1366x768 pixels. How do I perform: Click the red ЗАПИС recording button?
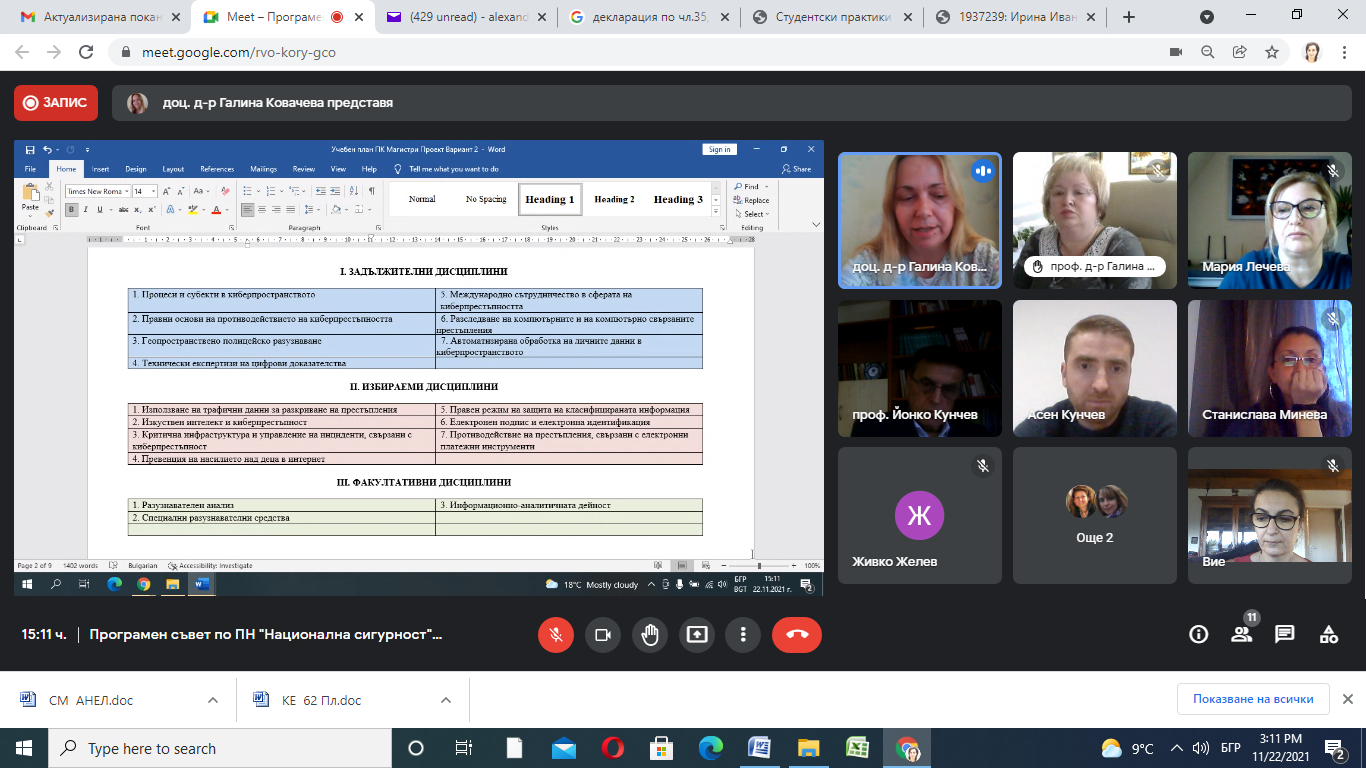(x=56, y=102)
